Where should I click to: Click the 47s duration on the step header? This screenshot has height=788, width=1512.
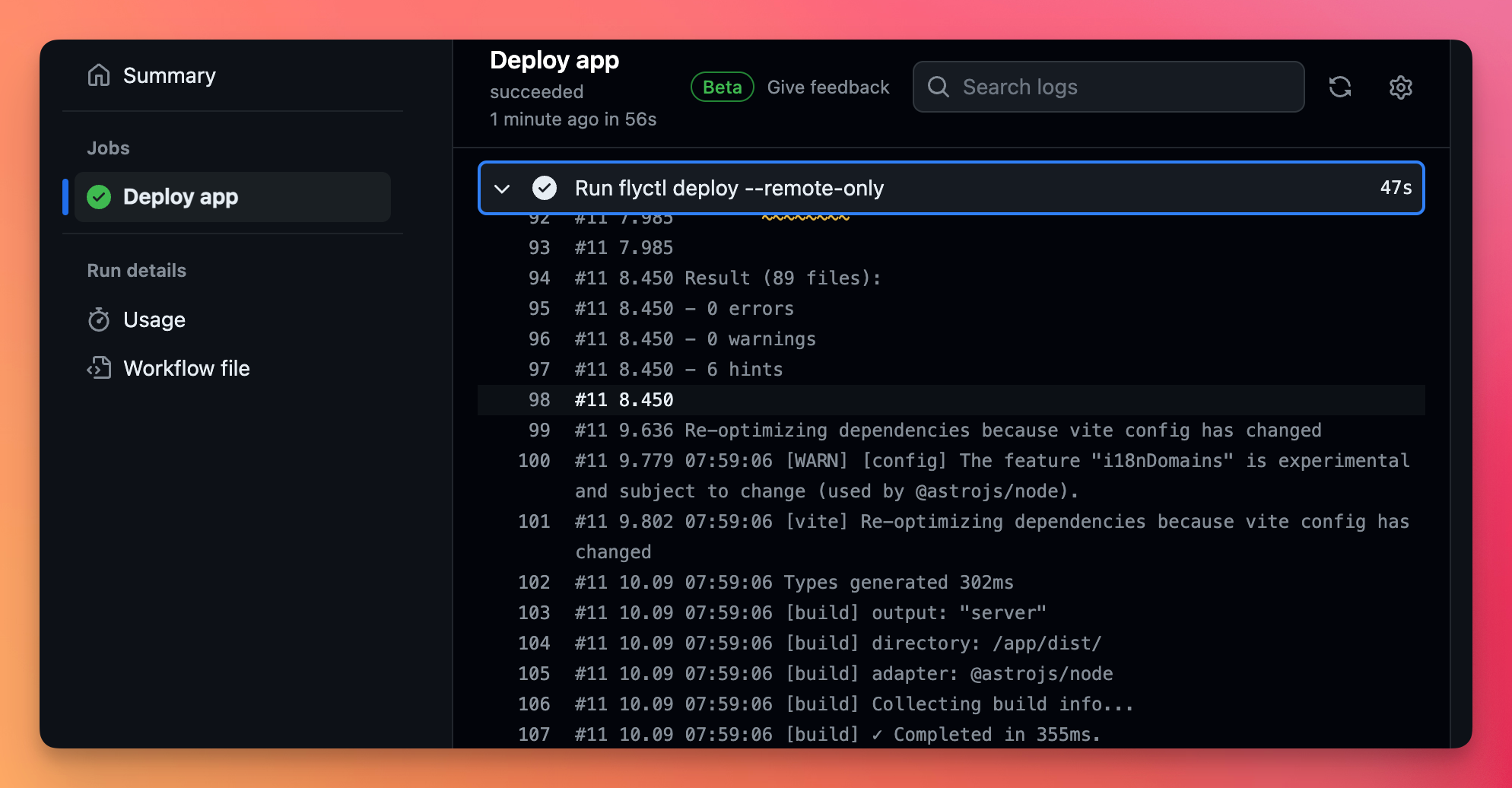pos(1395,188)
